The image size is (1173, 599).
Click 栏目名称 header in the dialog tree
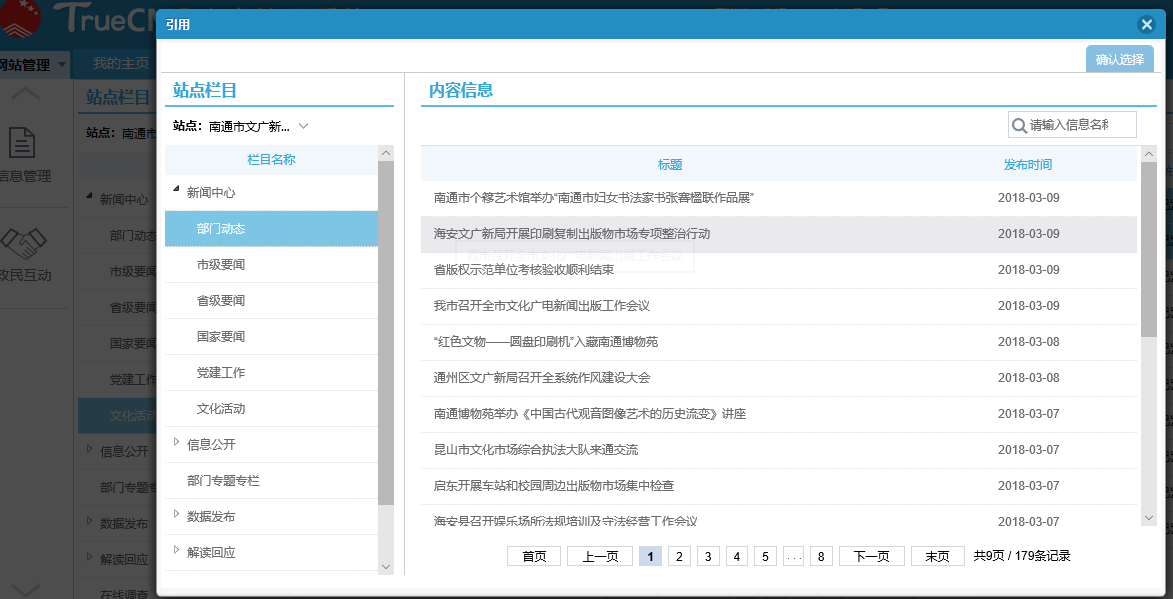tap(272, 159)
